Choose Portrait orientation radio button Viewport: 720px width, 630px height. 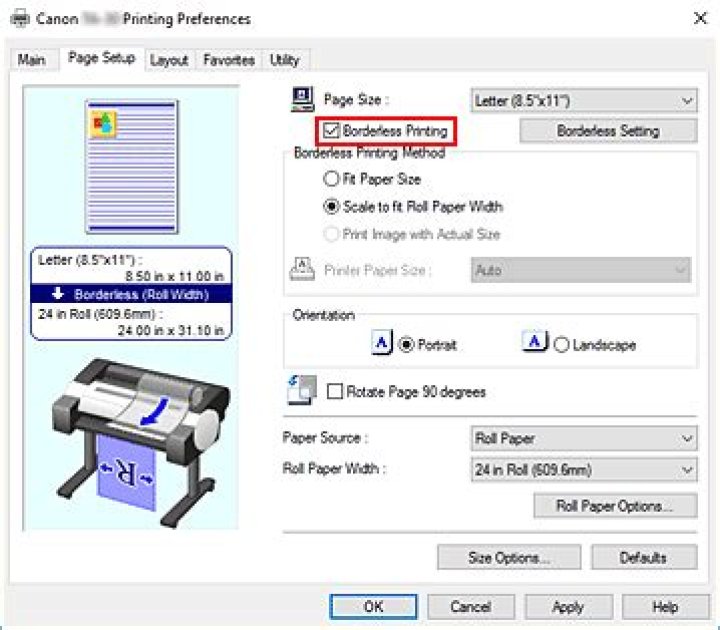tap(406, 344)
